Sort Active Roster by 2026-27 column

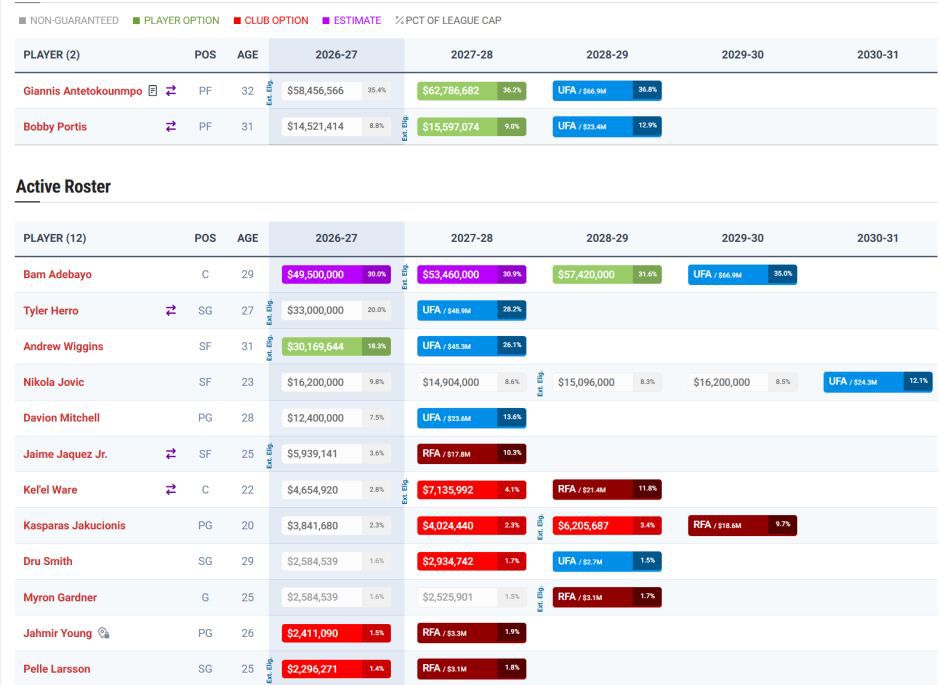click(336, 238)
